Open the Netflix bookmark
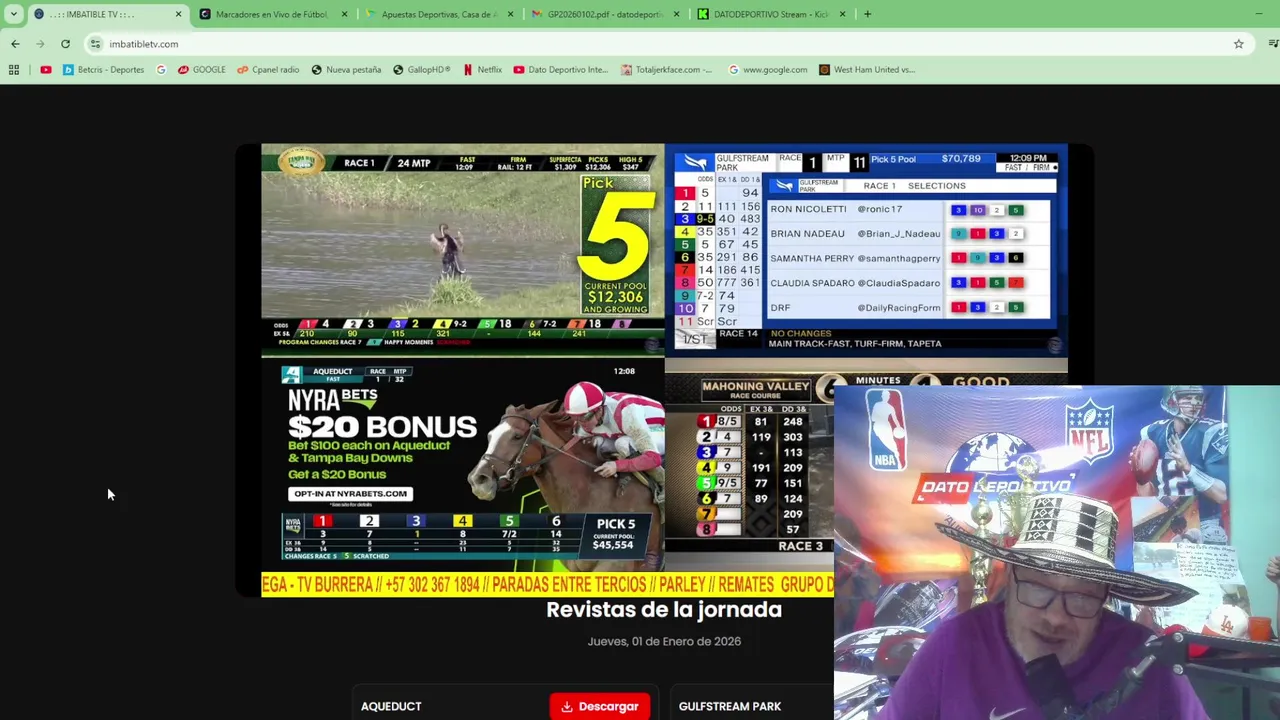The height and width of the screenshot is (720, 1280). tap(482, 70)
